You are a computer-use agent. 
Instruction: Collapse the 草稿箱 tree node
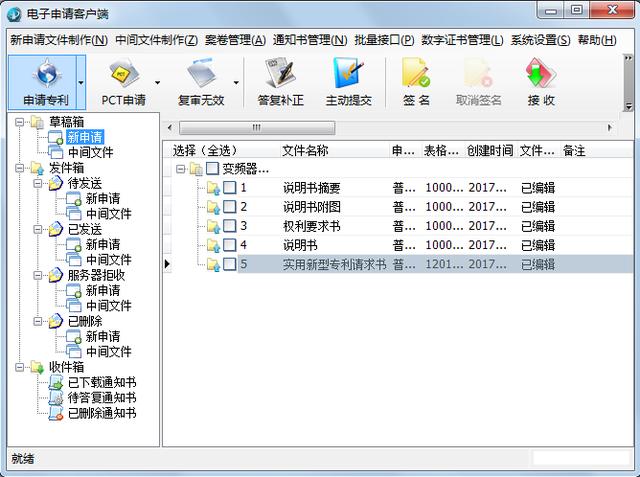pyautogui.click(x=19, y=122)
